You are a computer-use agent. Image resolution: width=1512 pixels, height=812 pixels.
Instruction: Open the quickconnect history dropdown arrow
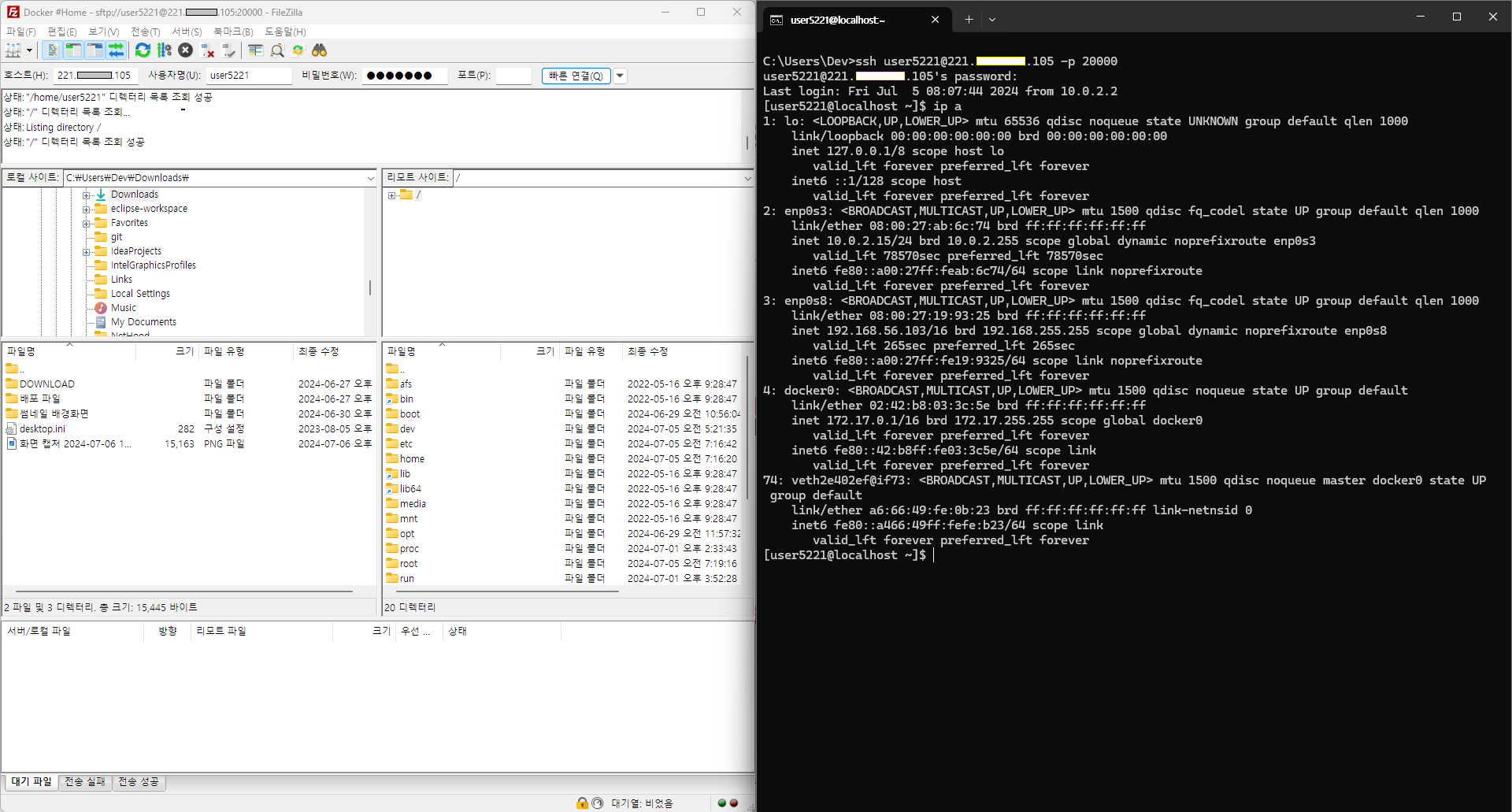[620, 76]
